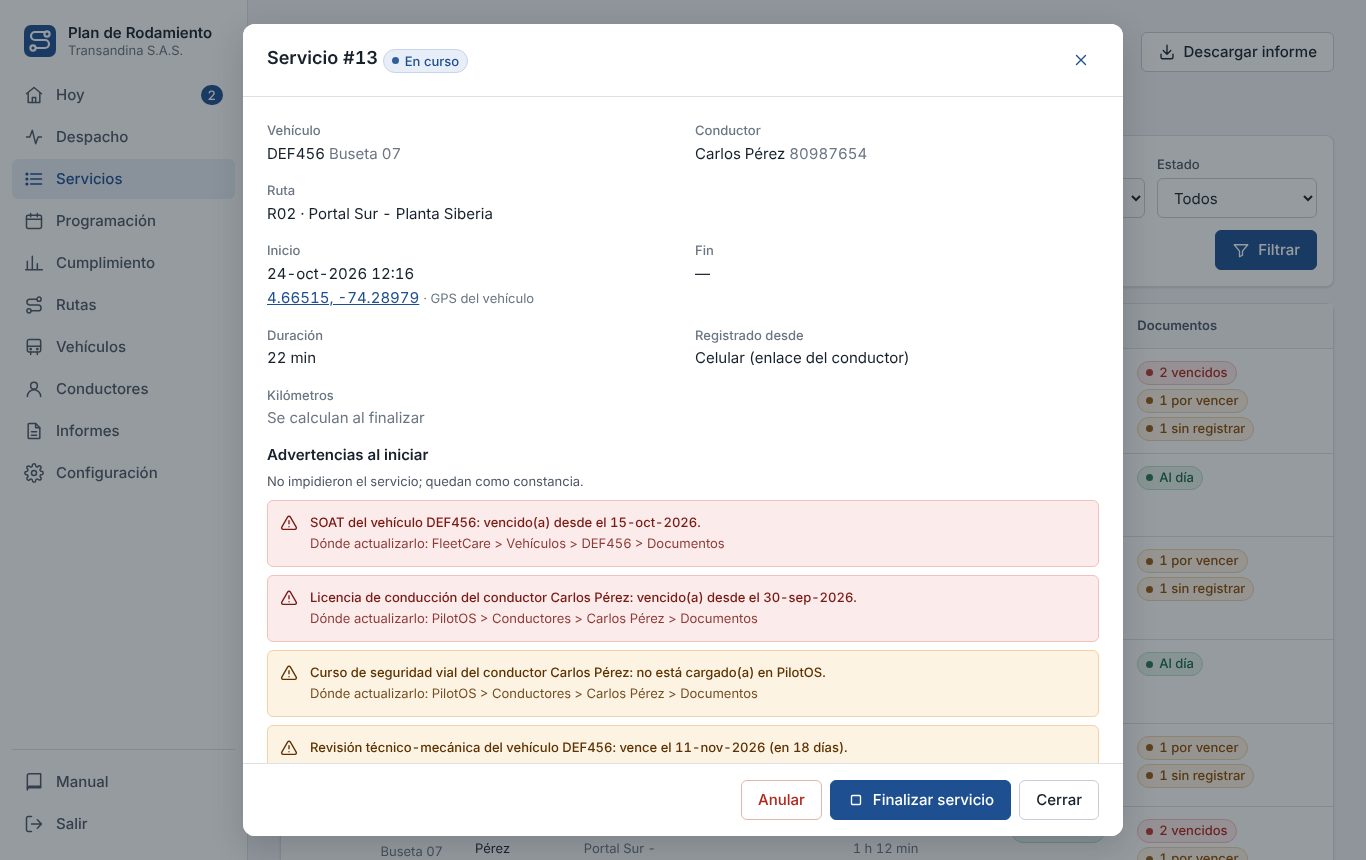
Task: Select the Despacho activity icon
Action: pos(34,137)
